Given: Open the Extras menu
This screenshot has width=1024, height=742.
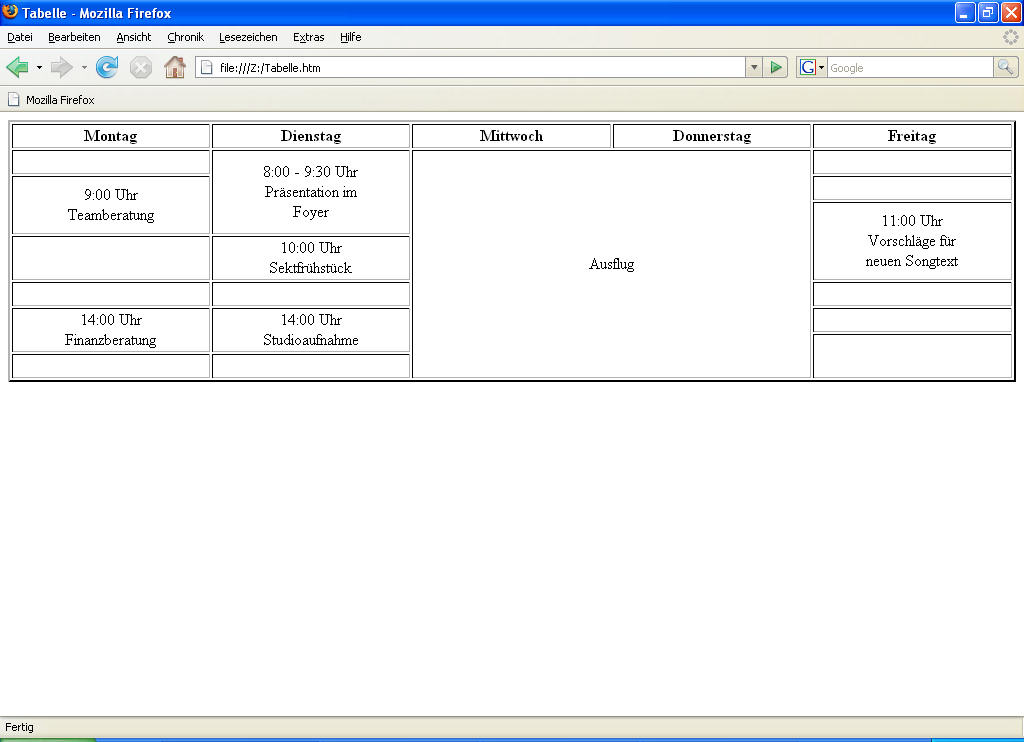Looking at the screenshot, I should 308,37.
